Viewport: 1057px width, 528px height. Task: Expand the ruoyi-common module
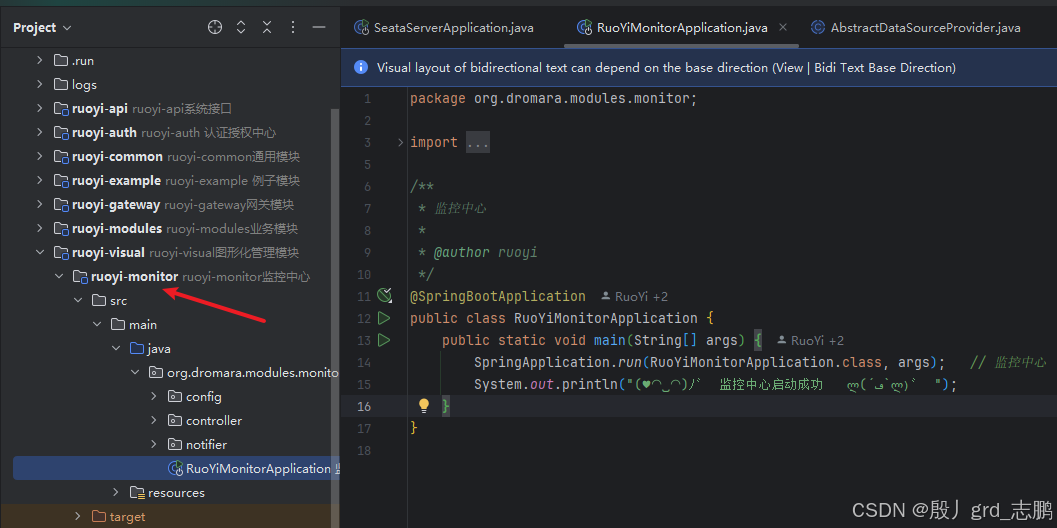[x=40, y=157]
